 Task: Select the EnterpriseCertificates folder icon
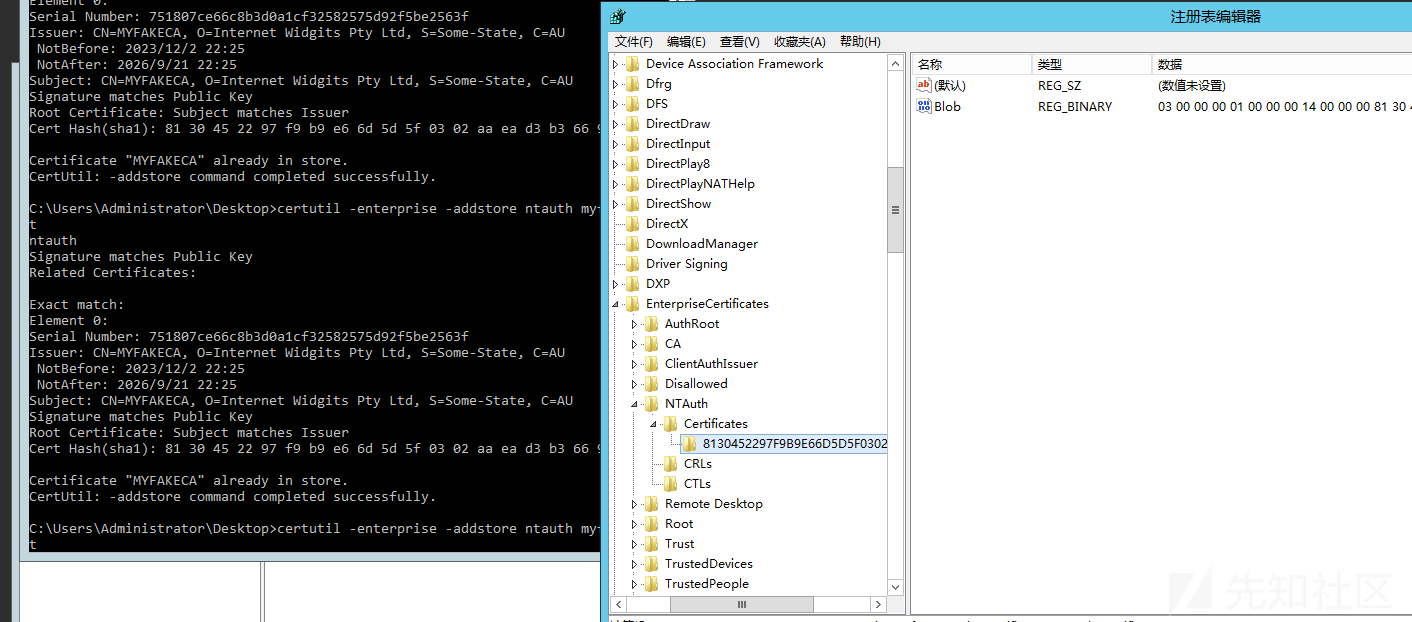pos(632,304)
